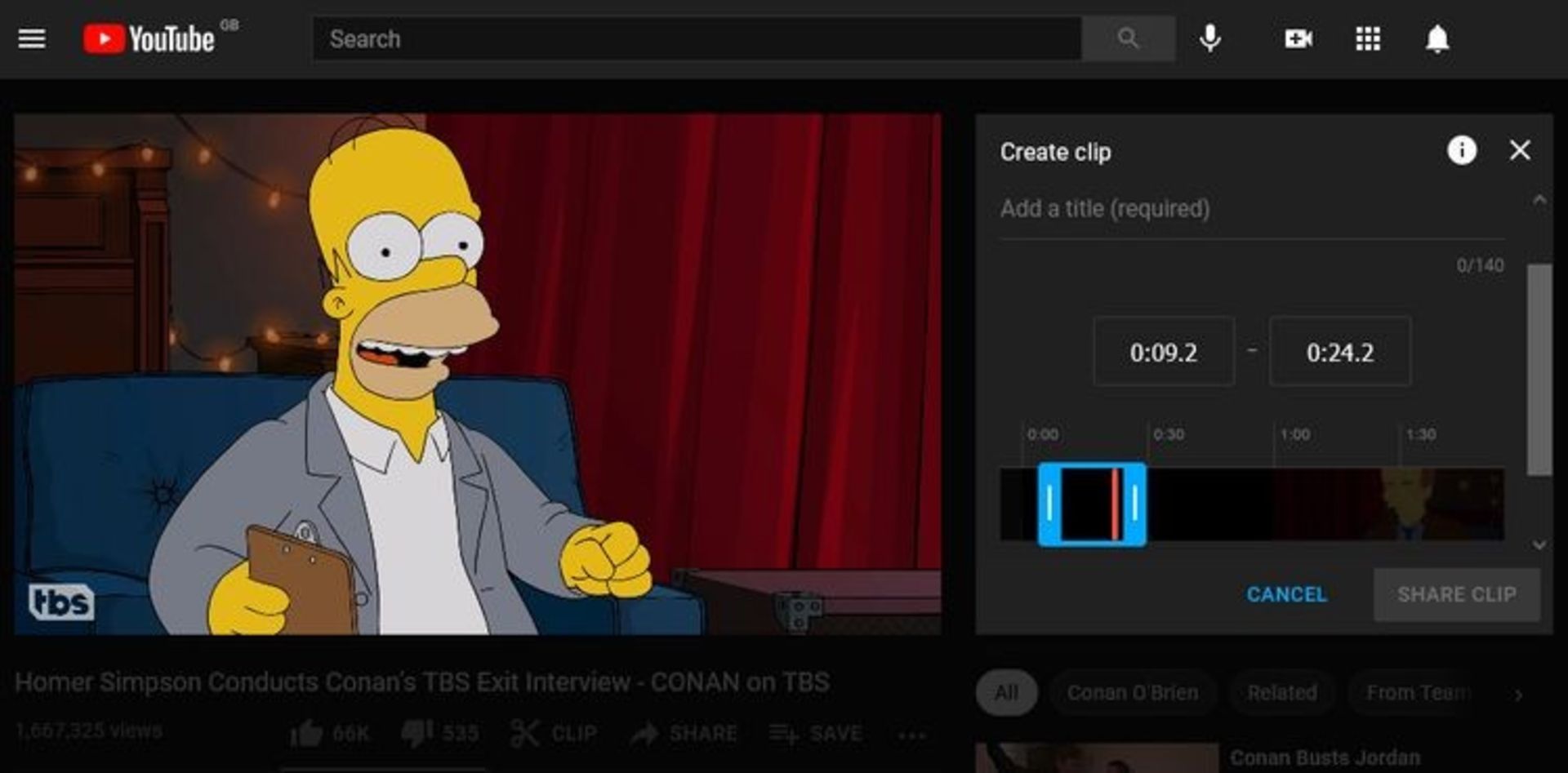
Task: Click the Homer Simpson video player
Action: (x=478, y=374)
